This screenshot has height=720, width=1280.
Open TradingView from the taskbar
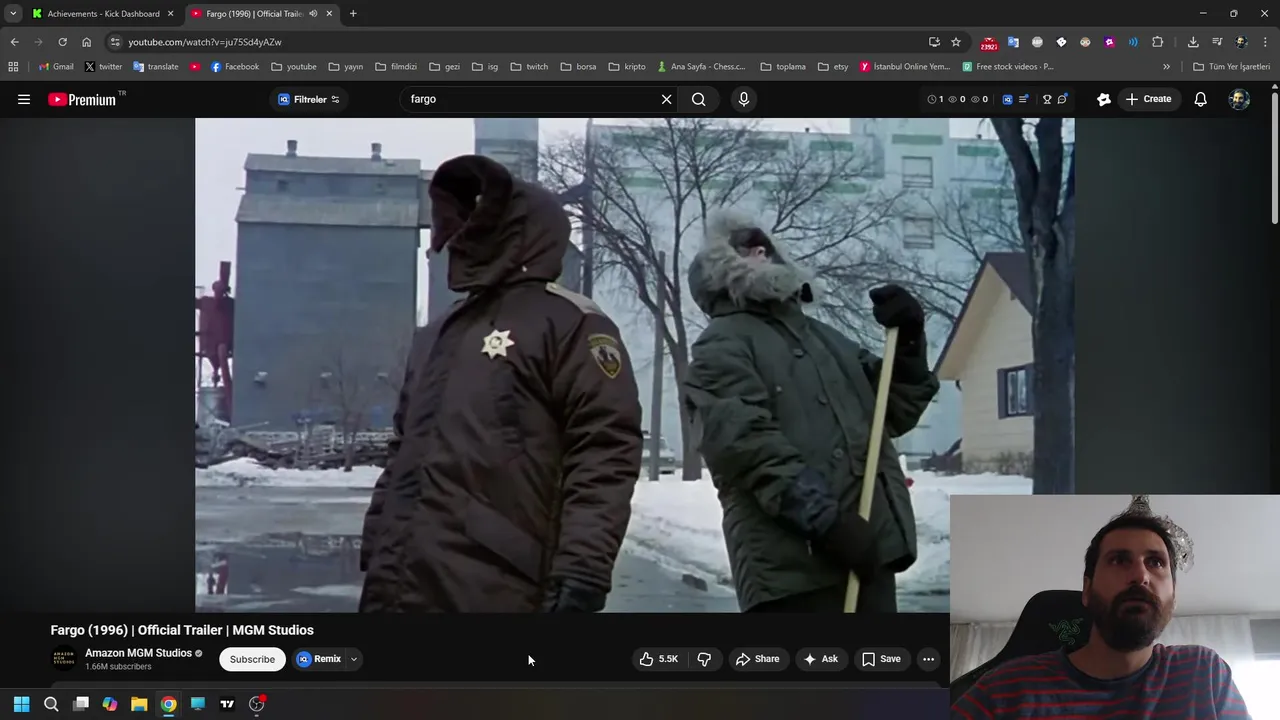227,704
